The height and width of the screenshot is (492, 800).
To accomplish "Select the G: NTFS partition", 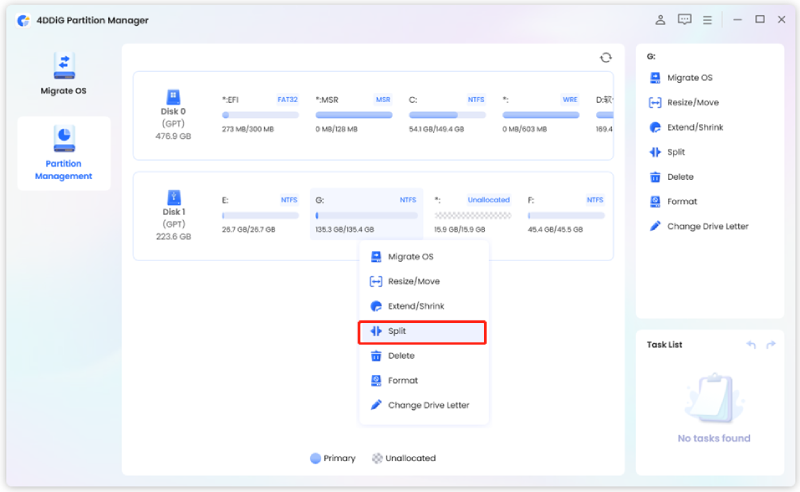I will coord(366,214).
